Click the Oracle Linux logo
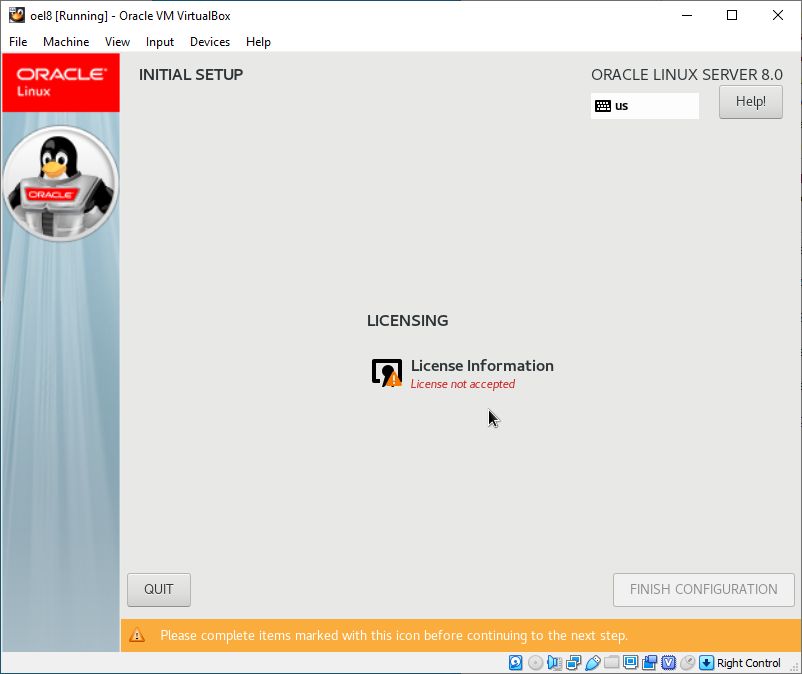 coord(61,82)
